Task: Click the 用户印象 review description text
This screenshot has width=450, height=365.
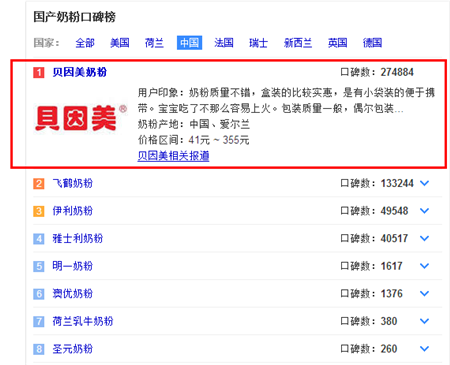Action: 286,100
